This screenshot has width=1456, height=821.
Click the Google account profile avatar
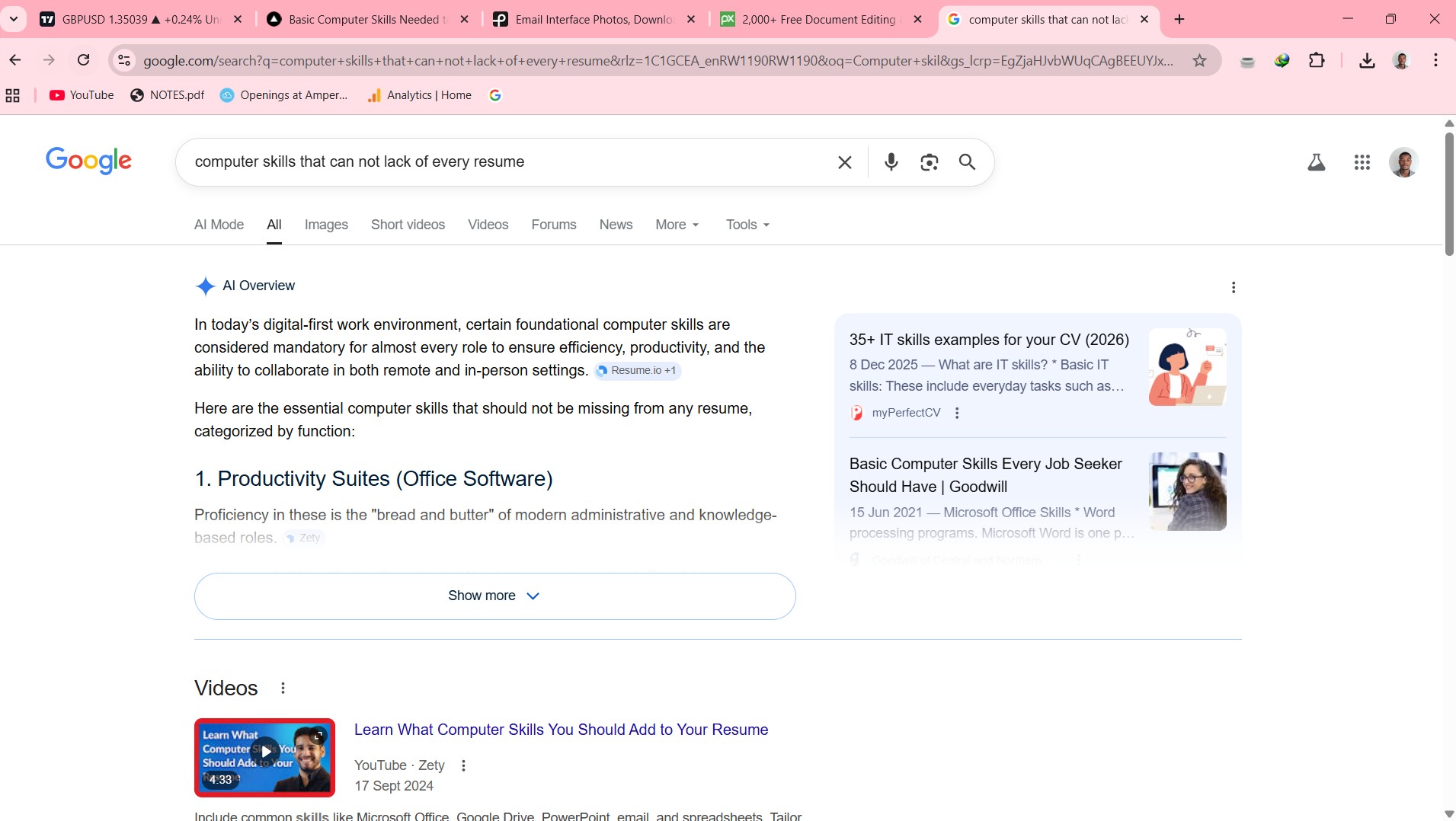[x=1403, y=162]
